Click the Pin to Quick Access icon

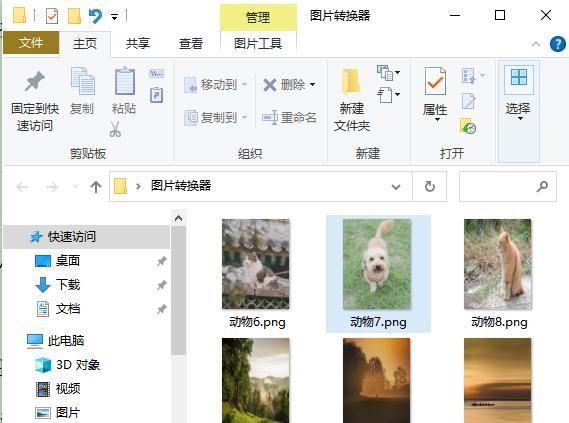pos(35,81)
